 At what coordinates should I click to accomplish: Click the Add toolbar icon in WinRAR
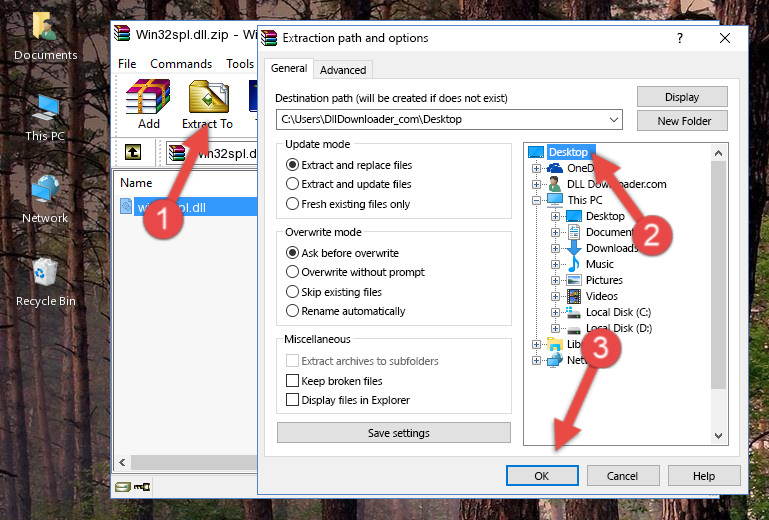point(148,104)
